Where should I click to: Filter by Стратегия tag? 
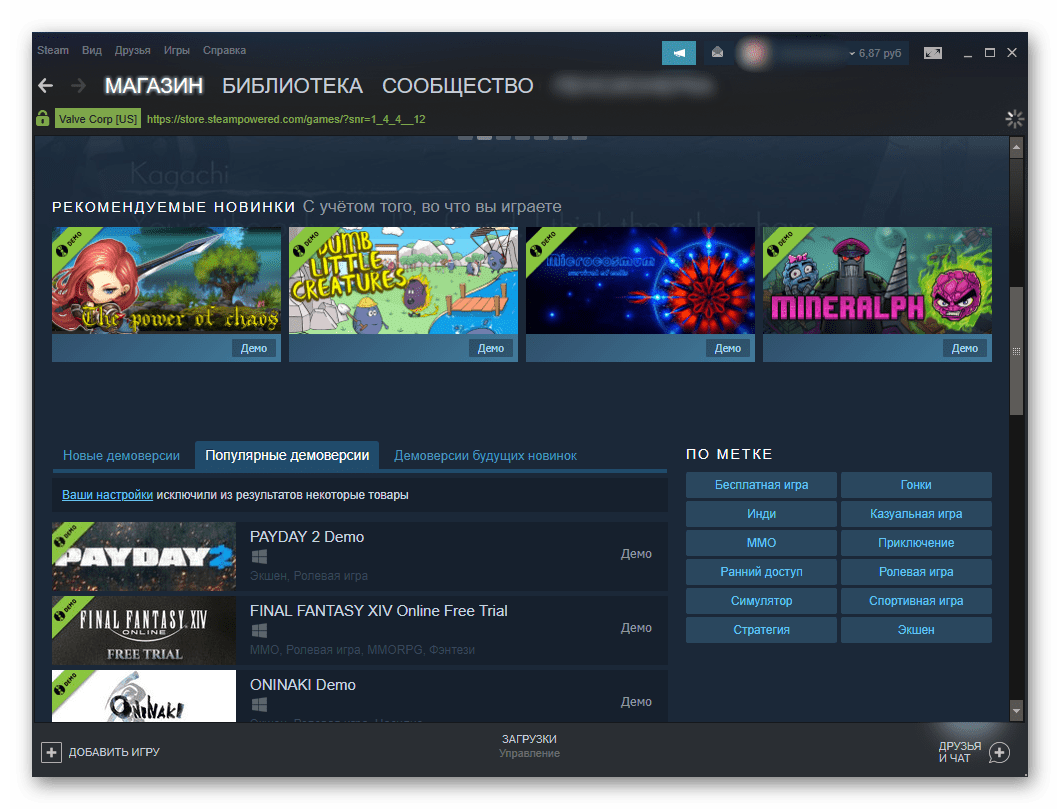761,630
